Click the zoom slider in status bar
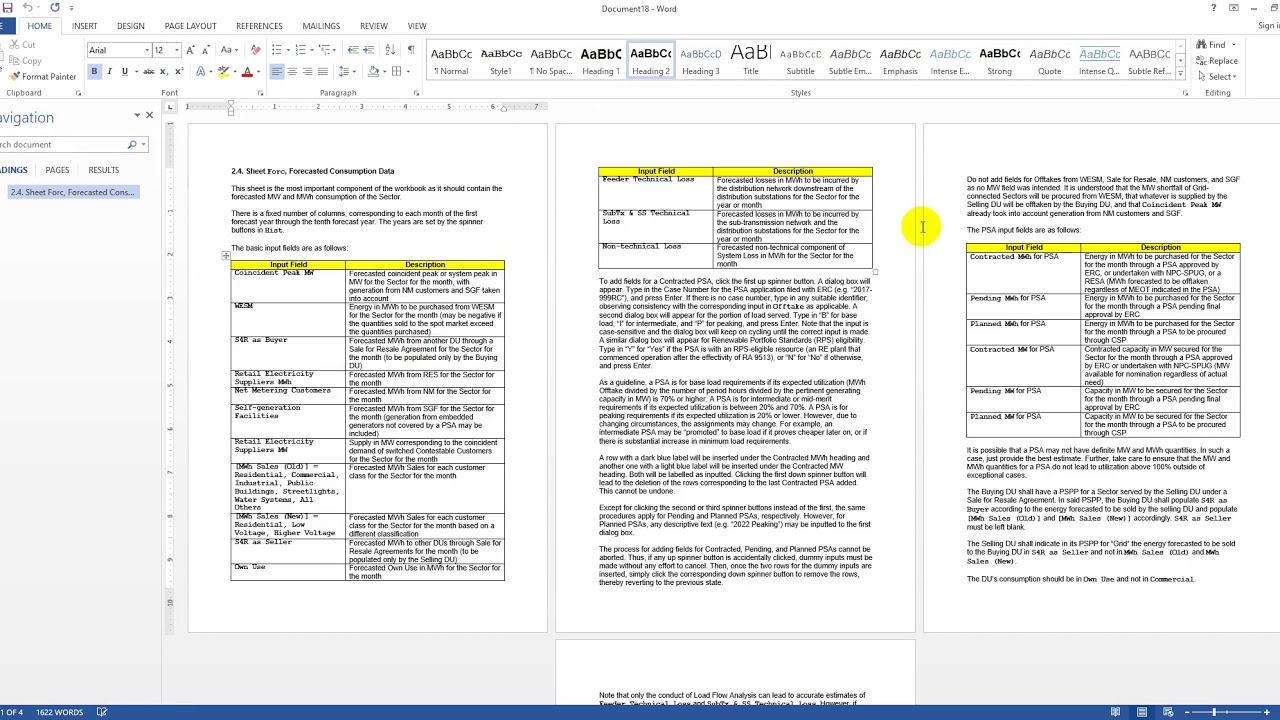The image size is (1280, 720). [1213, 712]
